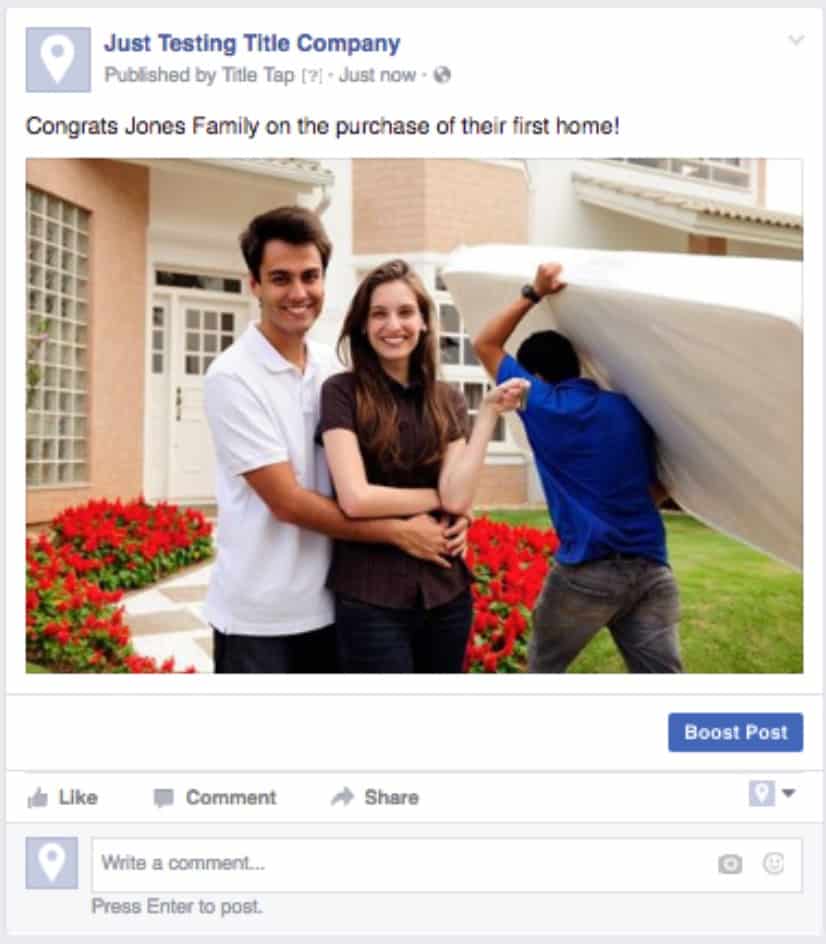
Task: Click the Title Tap publisher name
Action: click(x=258, y=75)
